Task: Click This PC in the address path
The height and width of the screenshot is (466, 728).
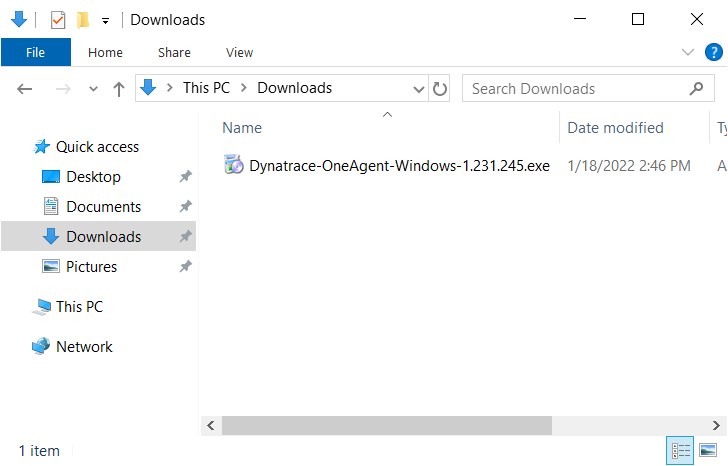Action: click(206, 87)
